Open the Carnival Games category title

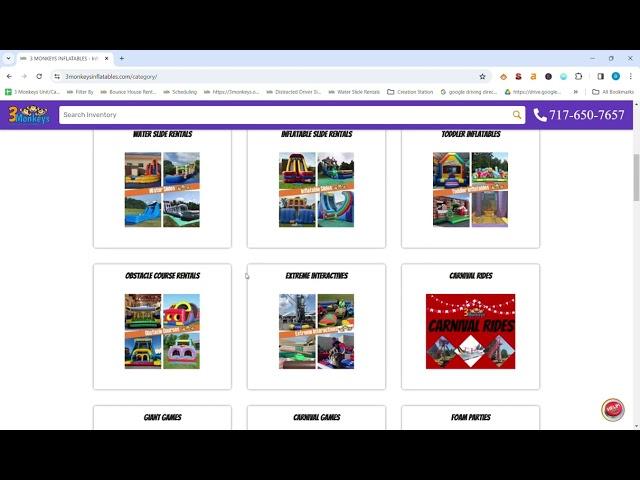(x=316, y=417)
